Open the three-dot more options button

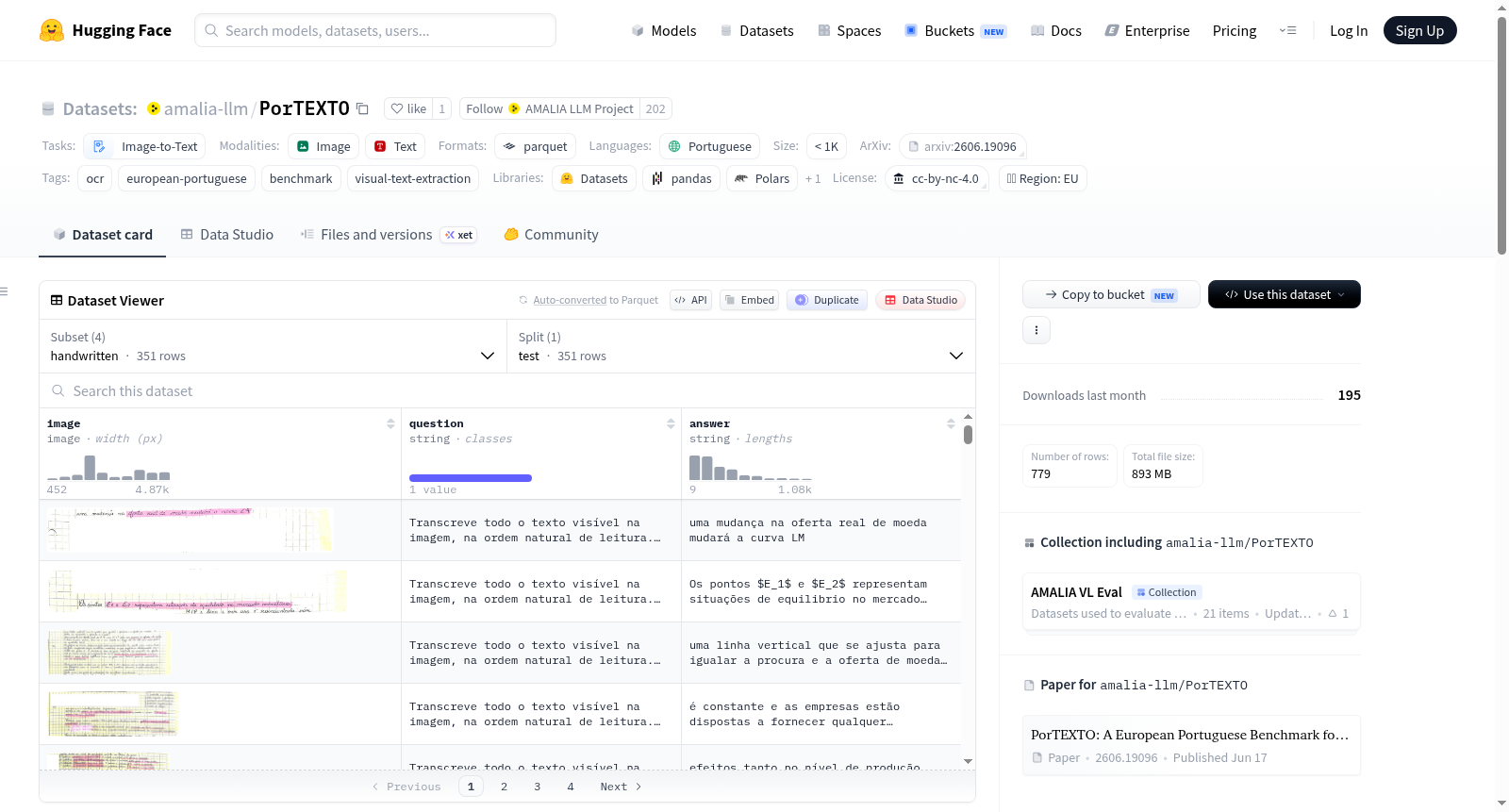tap(1036, 330)
